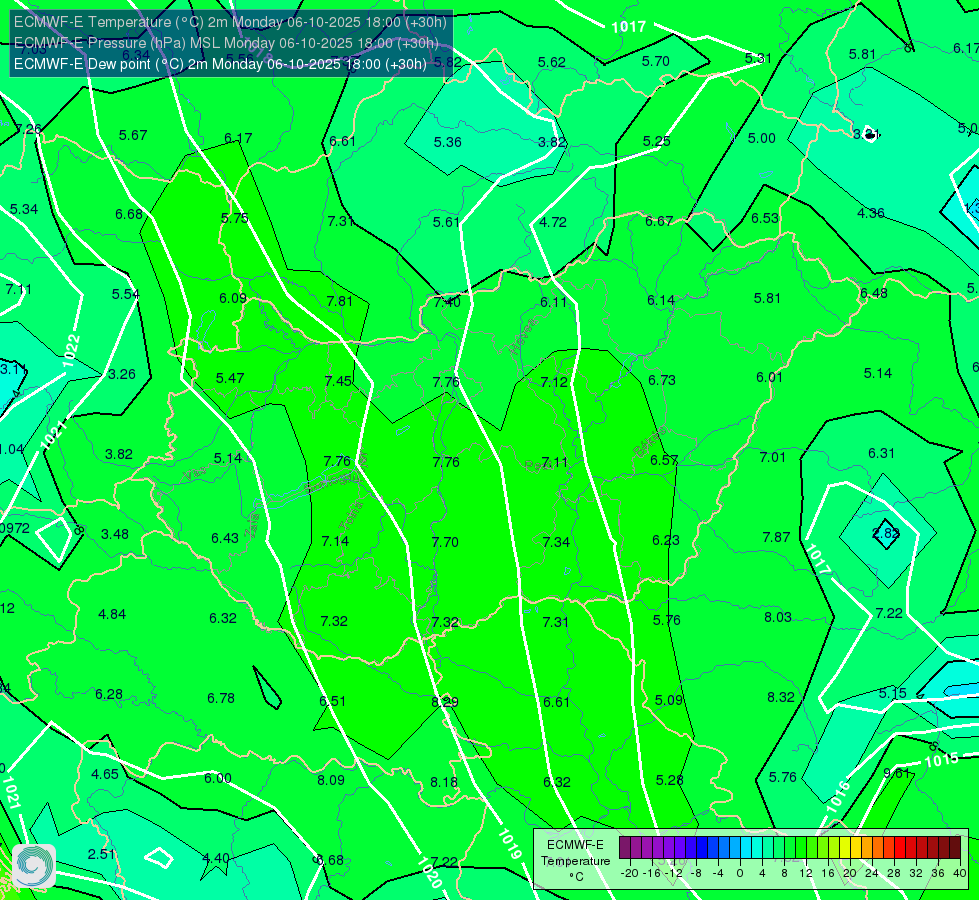Click the dew point value 6.48

(873, 293)
